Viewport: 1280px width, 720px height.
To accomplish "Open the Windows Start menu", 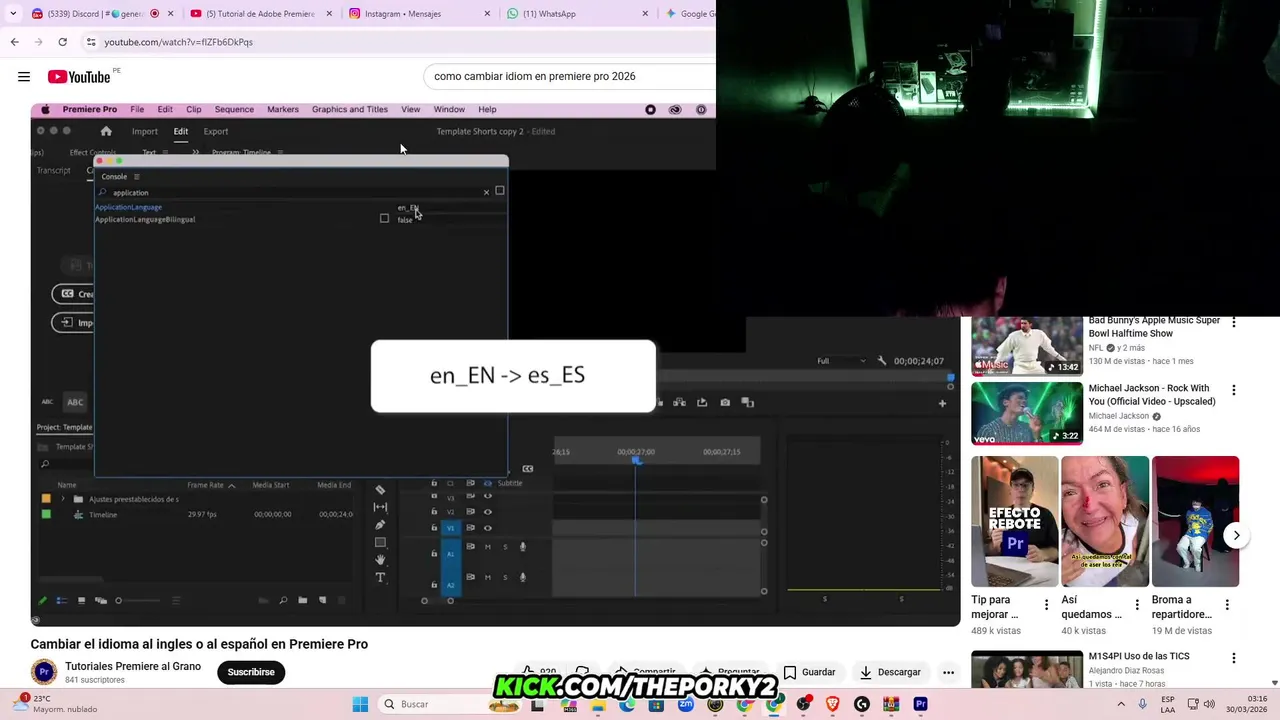I will click(x=360, y=704).
